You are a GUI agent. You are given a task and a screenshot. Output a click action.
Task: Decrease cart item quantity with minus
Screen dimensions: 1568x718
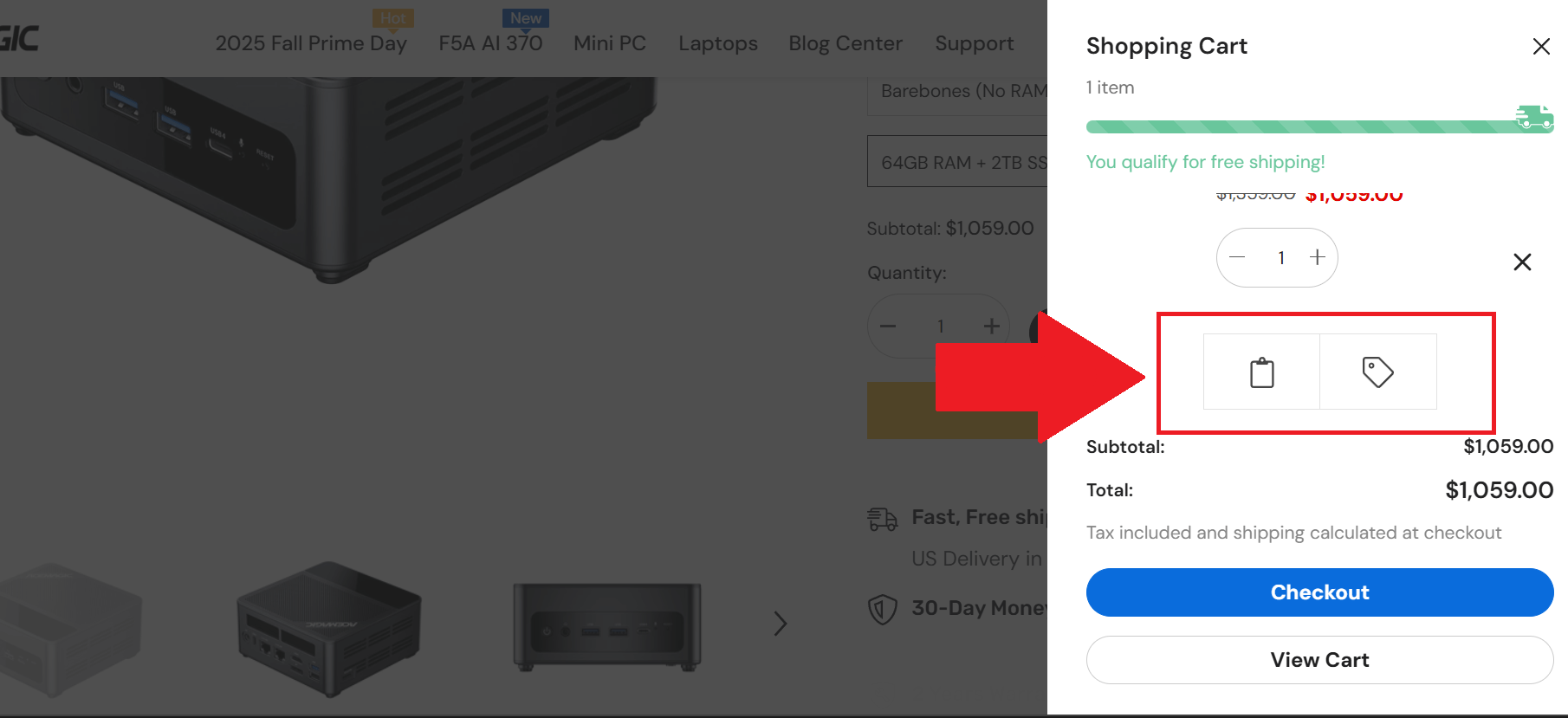click(1237, 258)
